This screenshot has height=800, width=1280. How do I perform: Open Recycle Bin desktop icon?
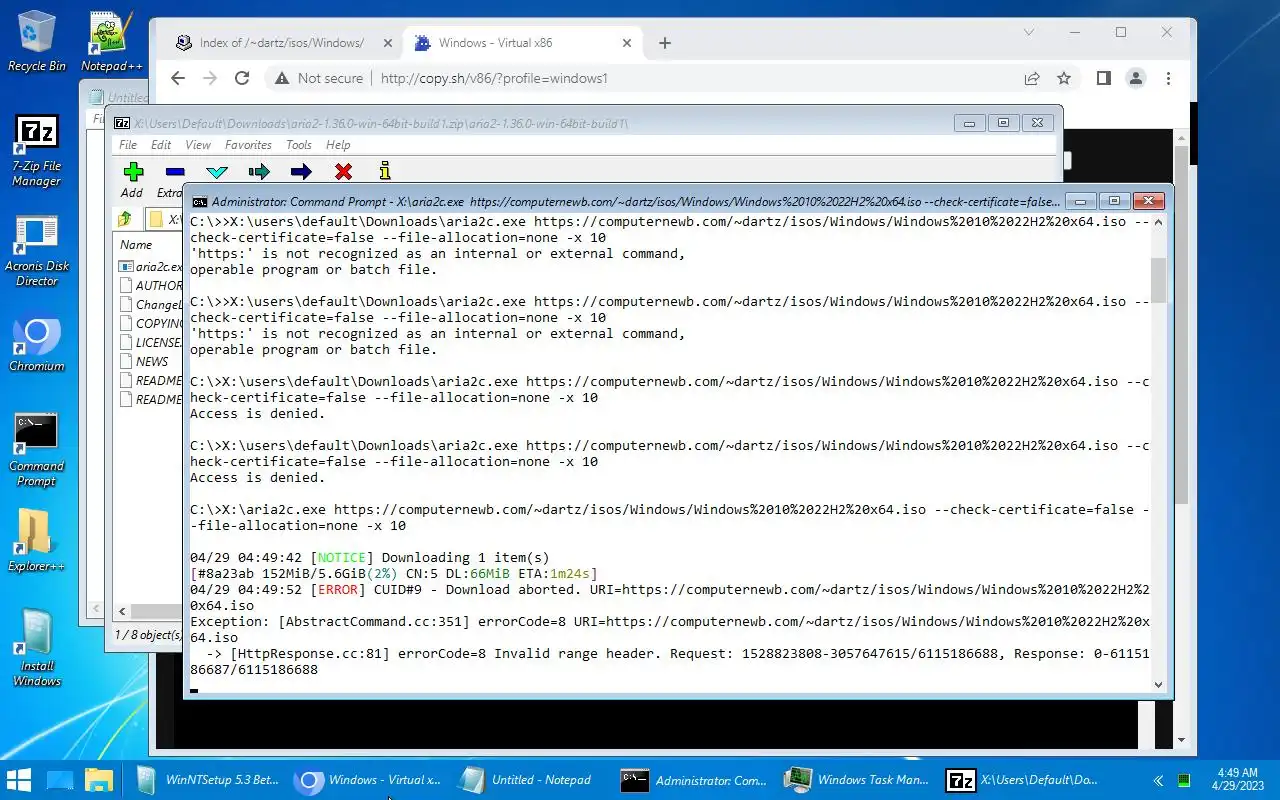pos(37,42)
